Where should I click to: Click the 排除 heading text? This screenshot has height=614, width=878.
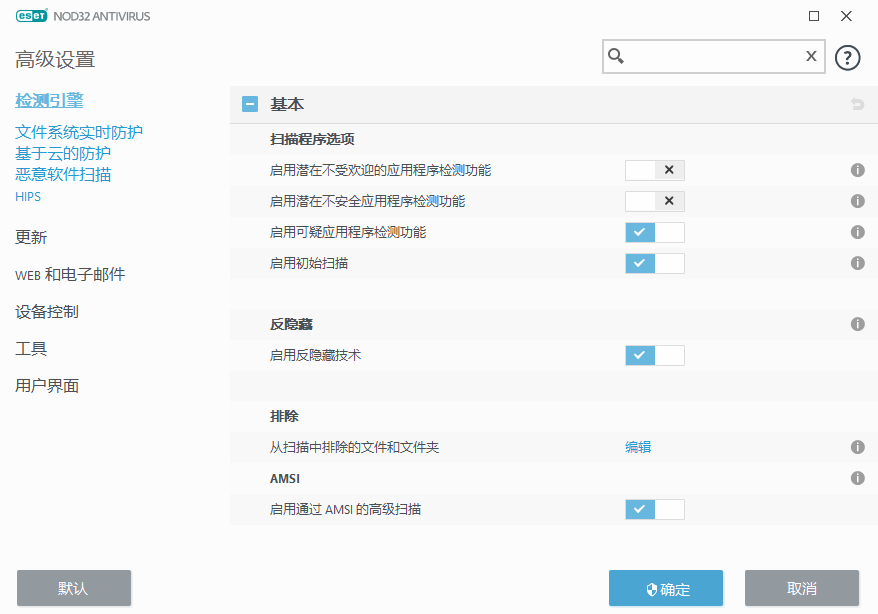pyautogui.click(x=284, y=416)
